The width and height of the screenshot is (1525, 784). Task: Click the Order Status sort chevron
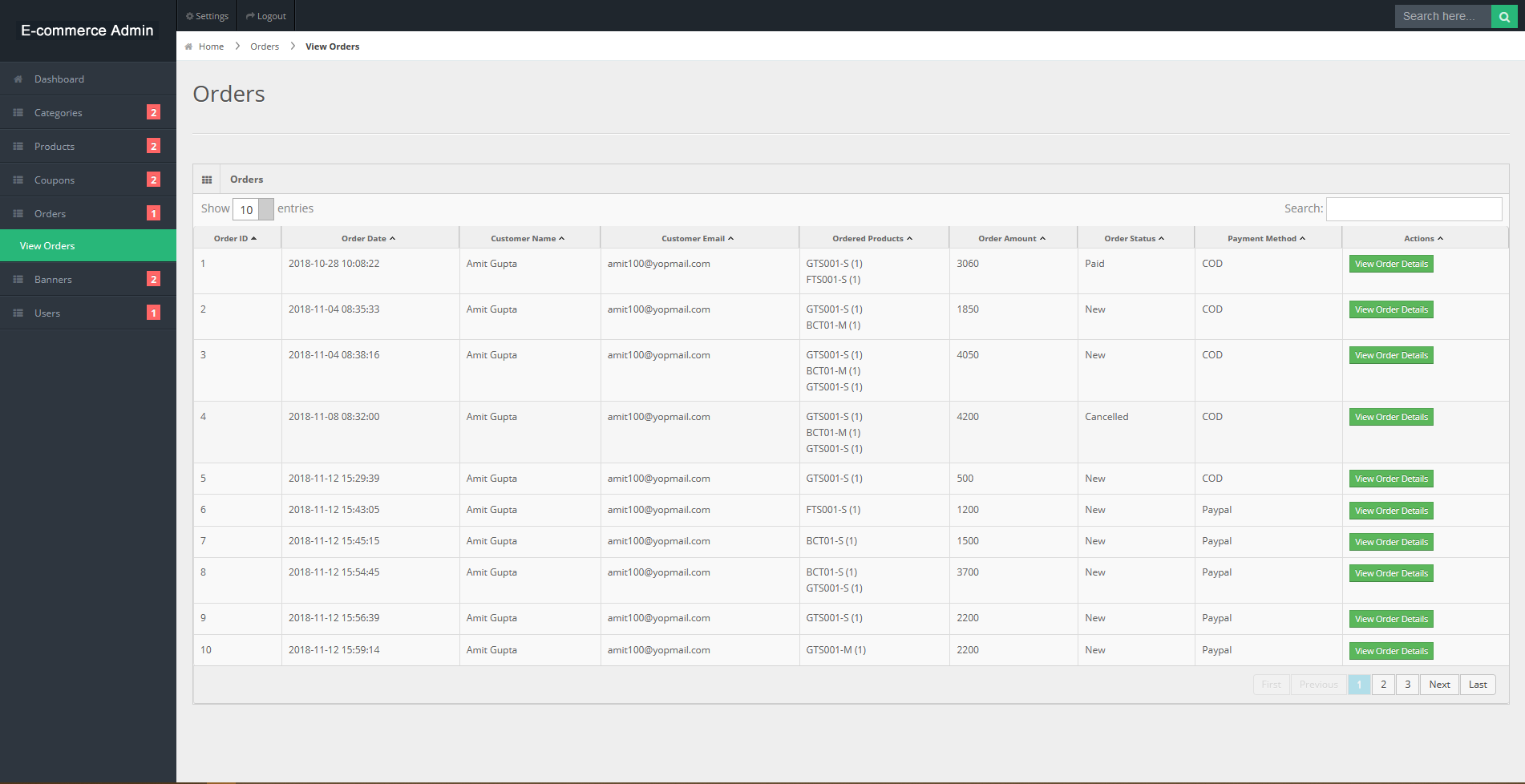[x=1161, y=237]
